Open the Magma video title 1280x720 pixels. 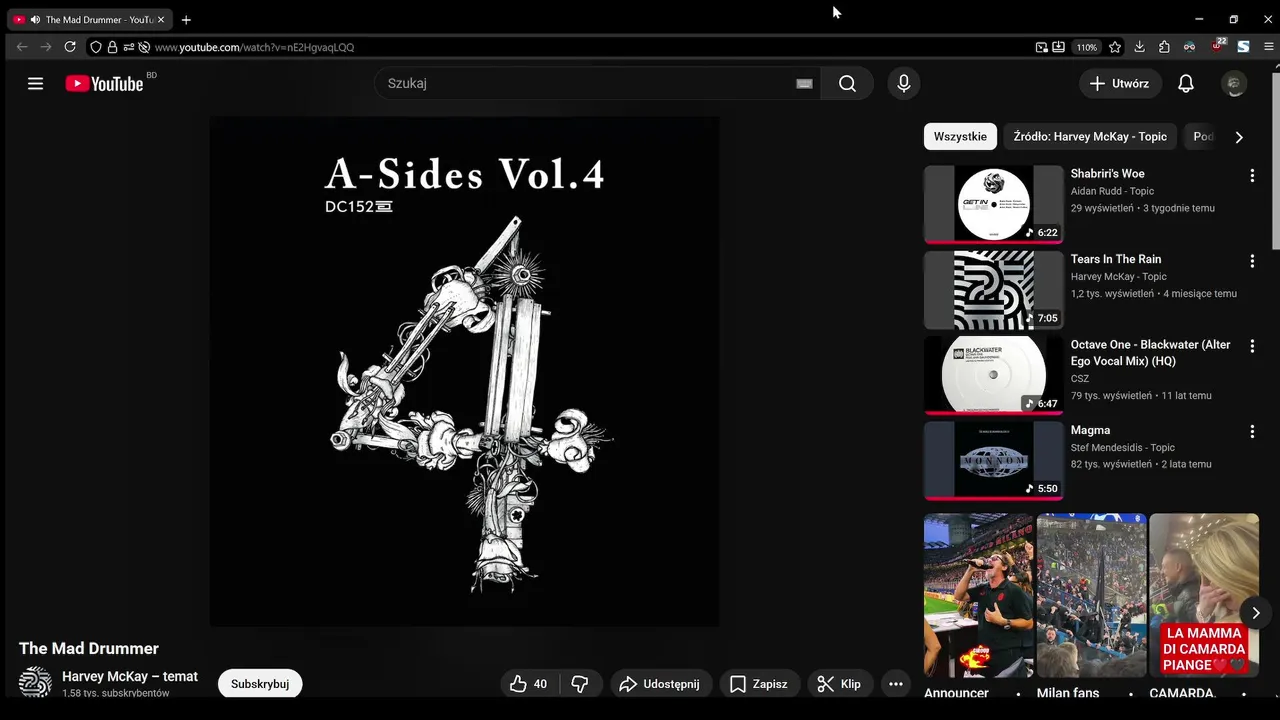1090,430
